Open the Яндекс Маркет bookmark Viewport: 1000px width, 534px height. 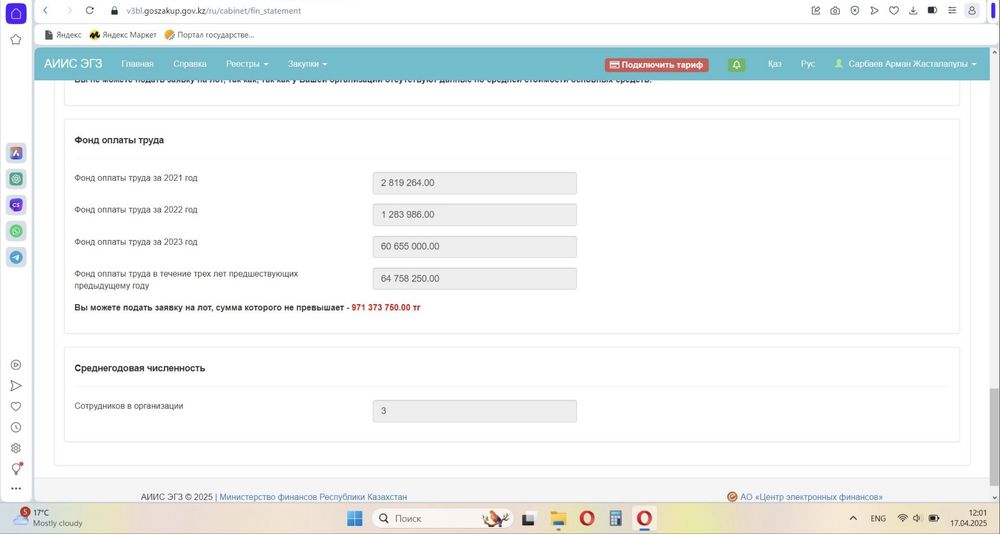pos(123,35)
